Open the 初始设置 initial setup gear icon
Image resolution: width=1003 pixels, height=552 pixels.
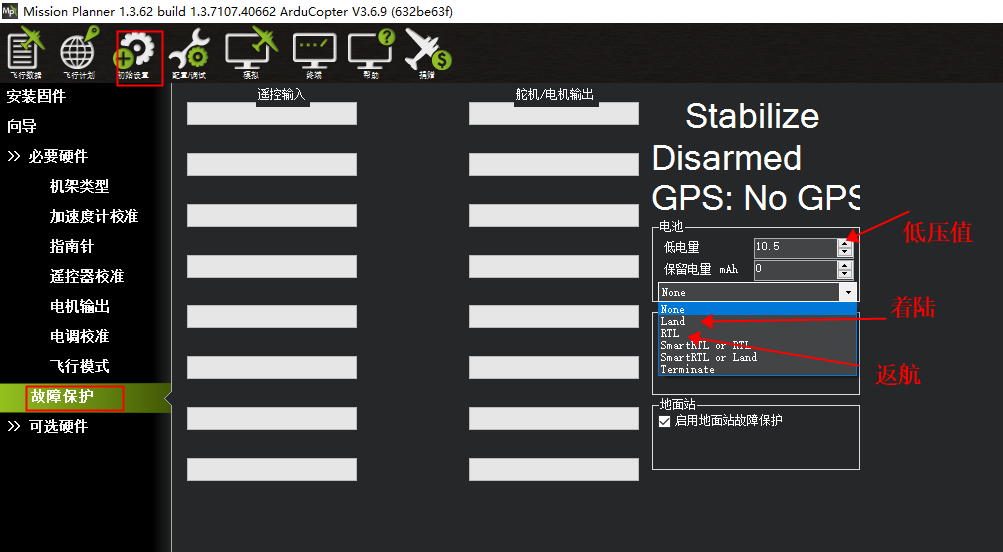[134, 56]
